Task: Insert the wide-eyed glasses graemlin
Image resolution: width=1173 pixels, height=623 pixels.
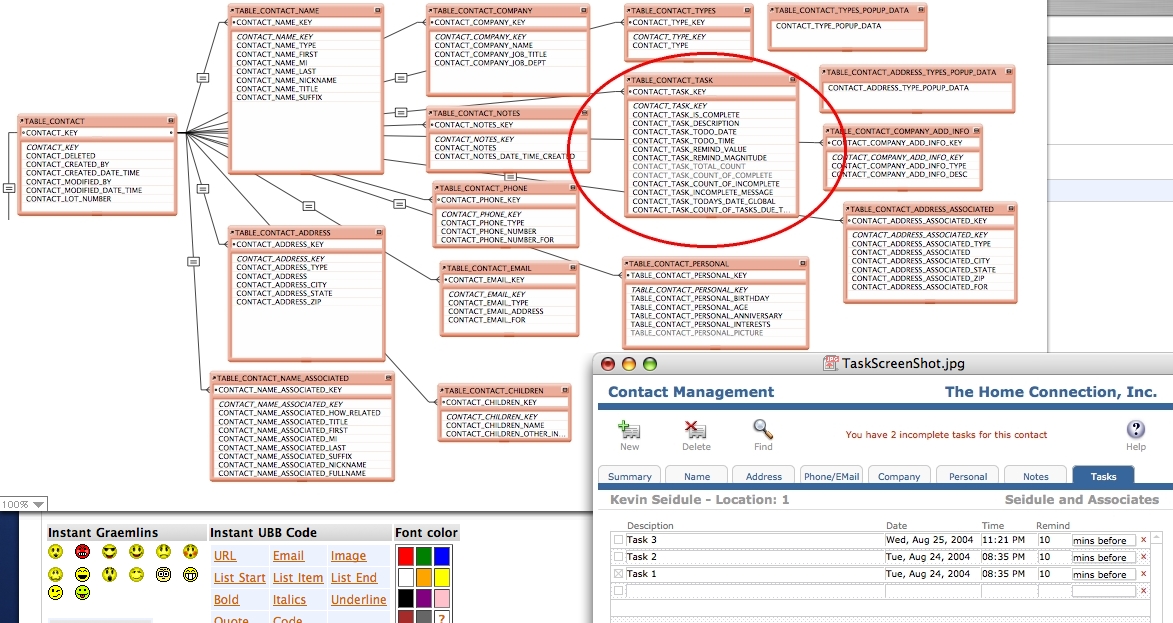Action: click(163, 574)
